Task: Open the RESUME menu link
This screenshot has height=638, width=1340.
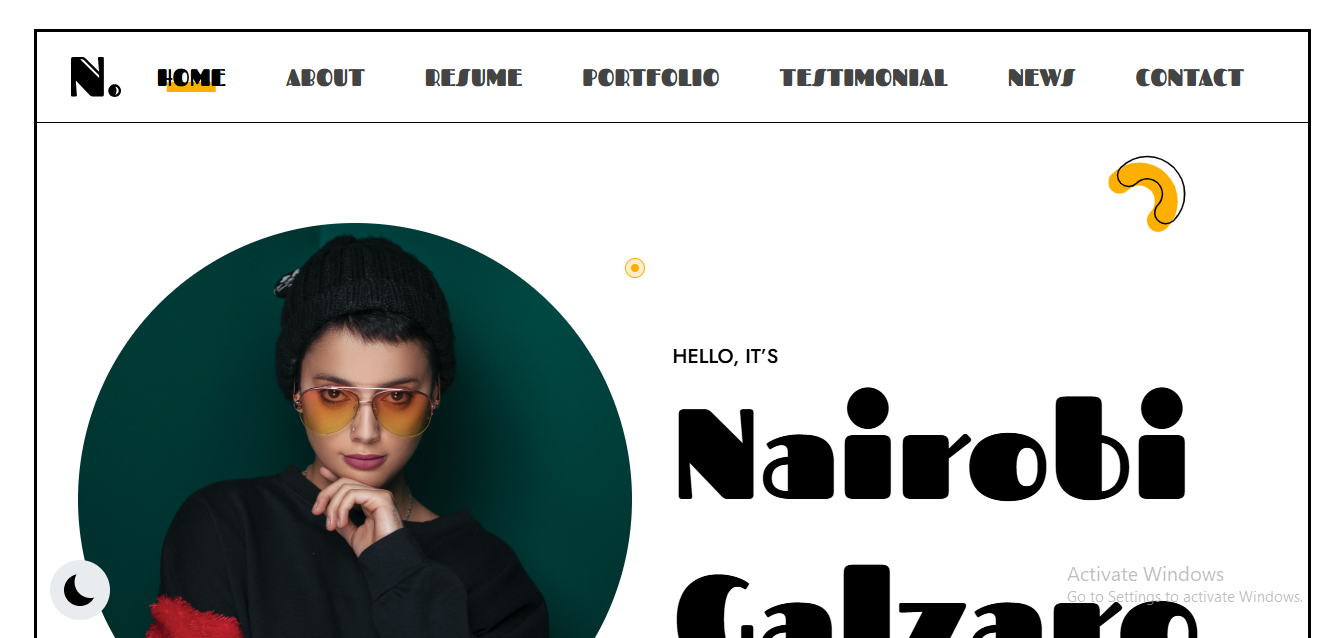Action: (x=474, y=78)
